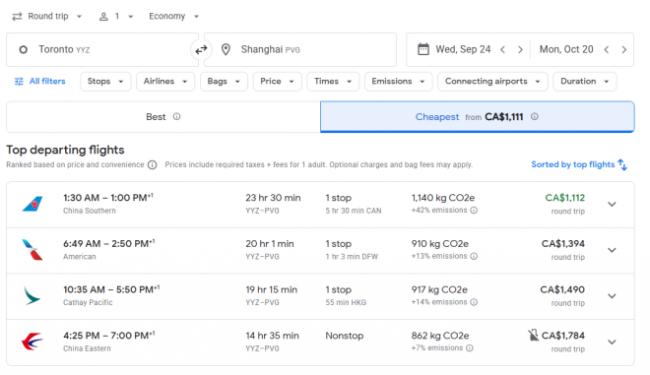Click emissions info icon for China Southern flight
Viewport: 650px width, 375px height.
tap(474, 210)
